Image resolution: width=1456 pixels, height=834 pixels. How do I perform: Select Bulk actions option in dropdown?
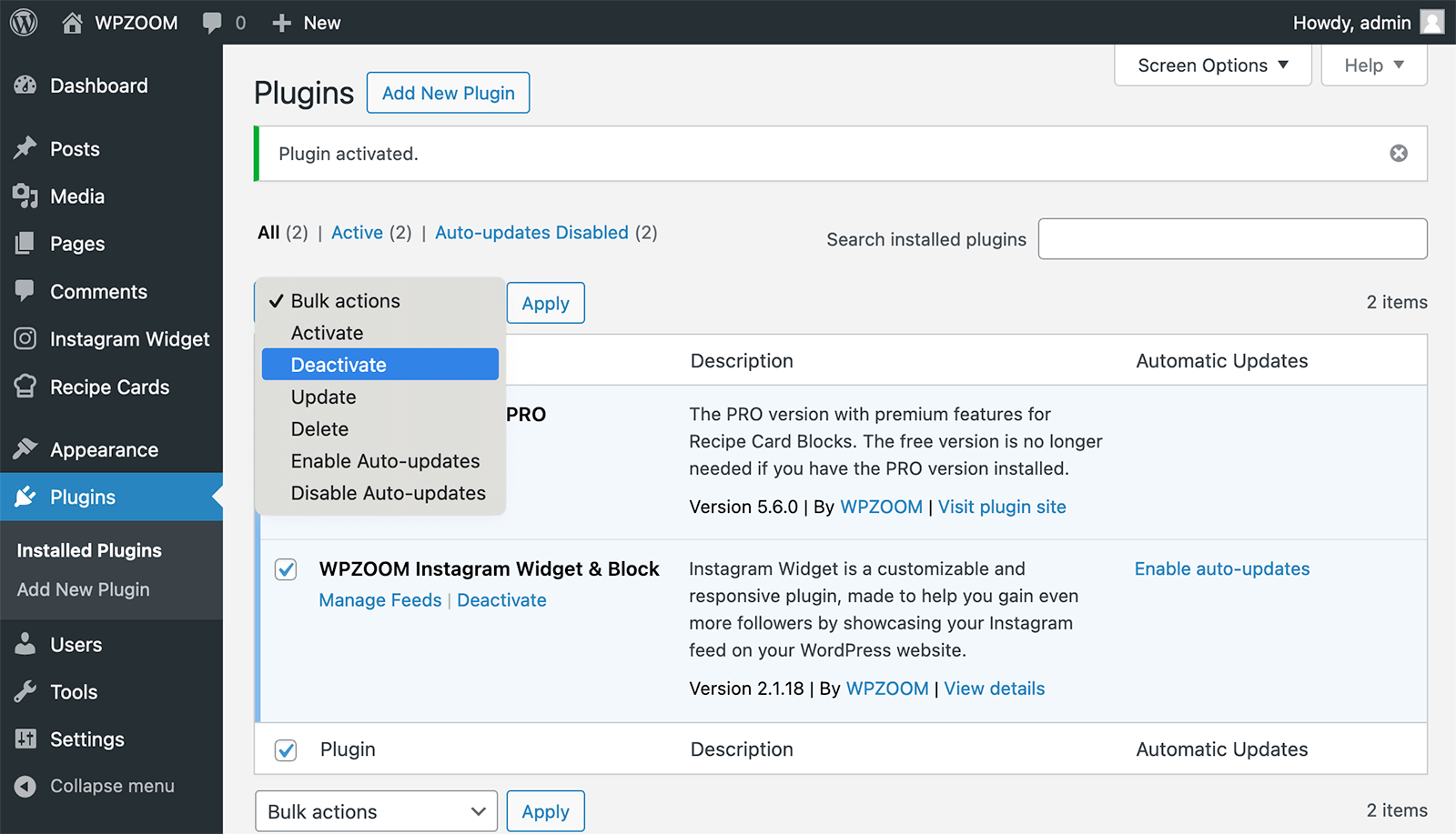(x=380, y=301)
